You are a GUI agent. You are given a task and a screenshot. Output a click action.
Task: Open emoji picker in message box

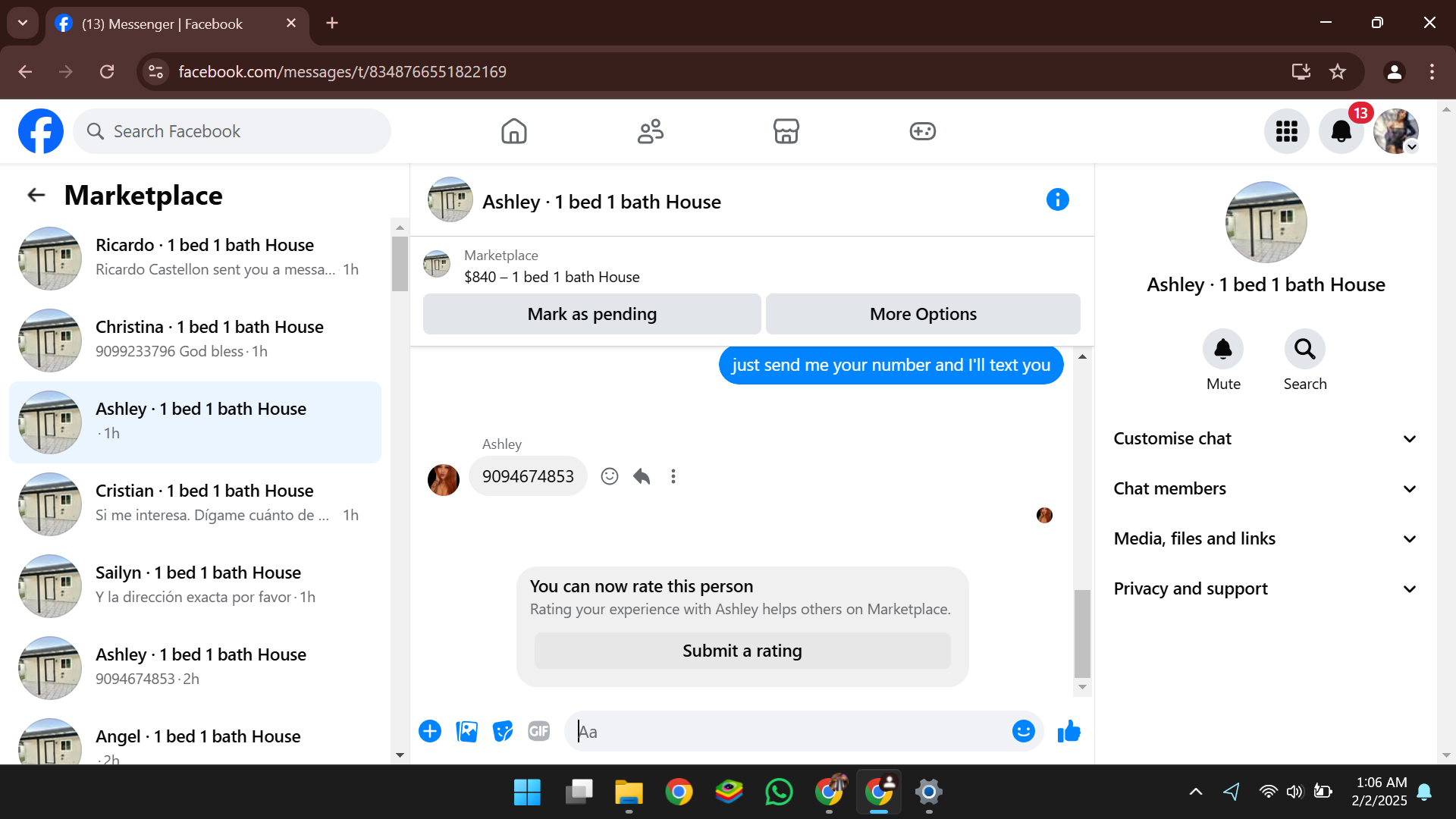point(1023,731)
